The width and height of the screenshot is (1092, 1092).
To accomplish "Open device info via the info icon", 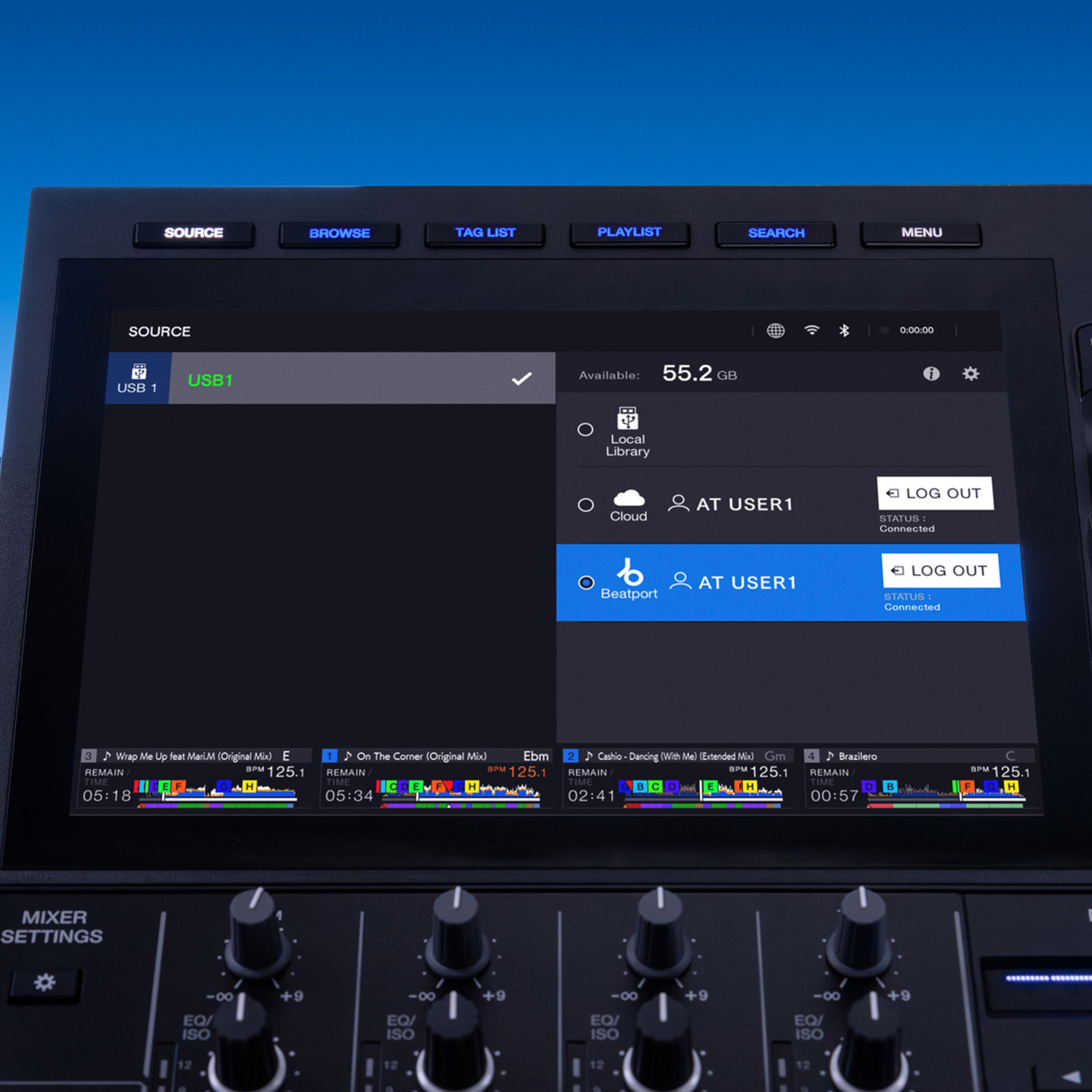I will [x=930, y=374].
